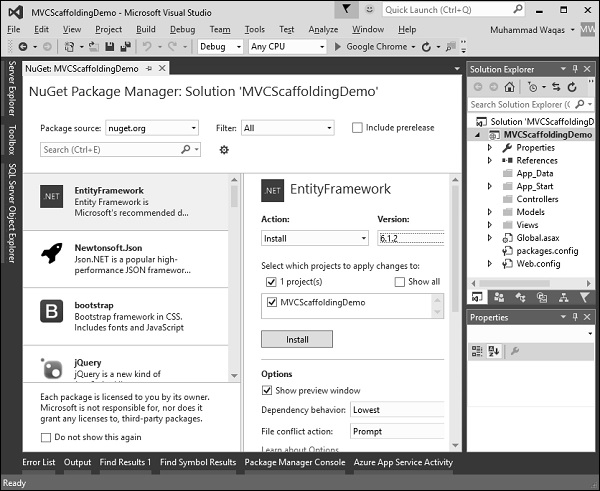Screen dimensions: 600x491
Task: Click the Undo toolbar icon
Action: [147, 47]
